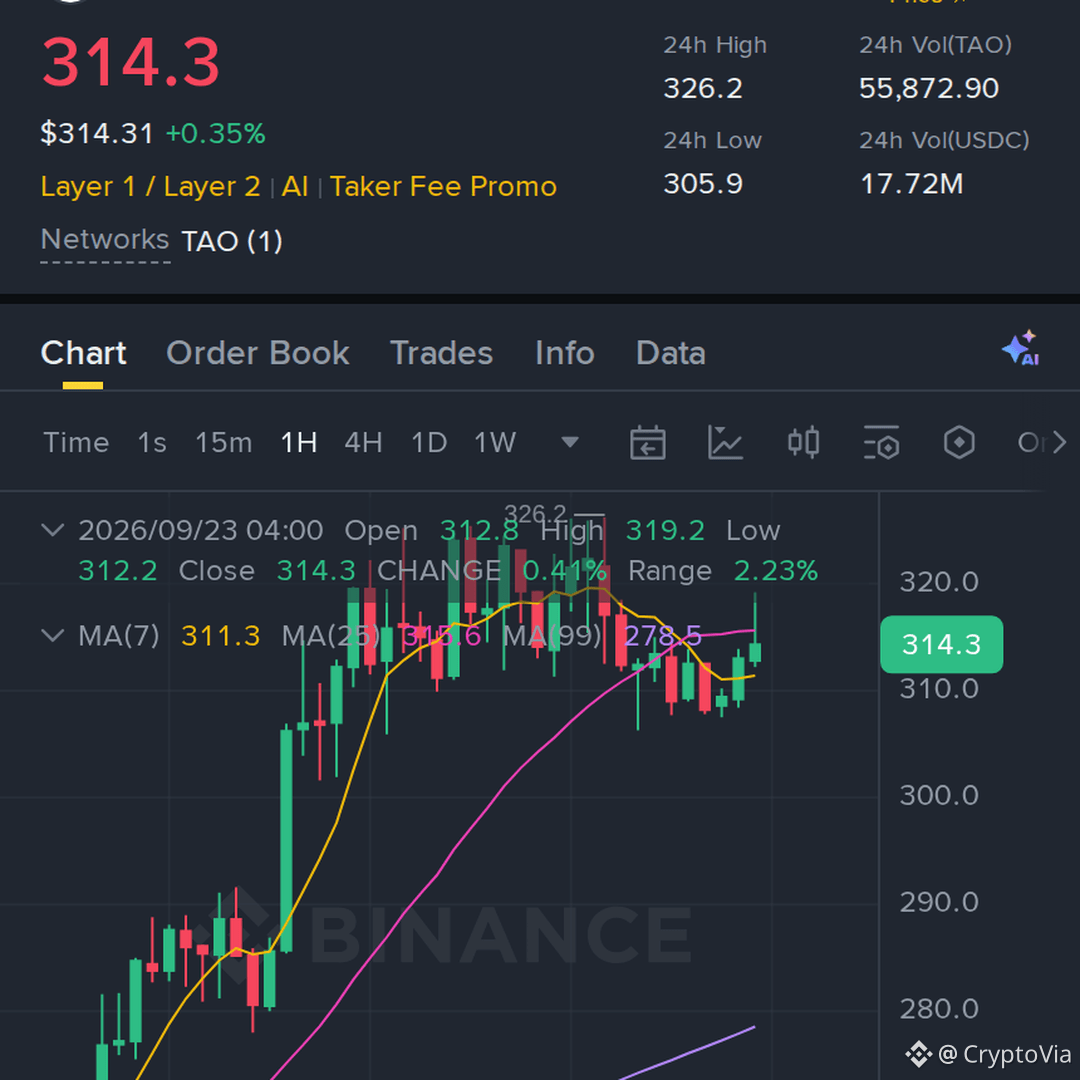Viewport: 1080px width, 1080px height.
Task: Click the hexagon chart tools icon
Action: point(959,442)
